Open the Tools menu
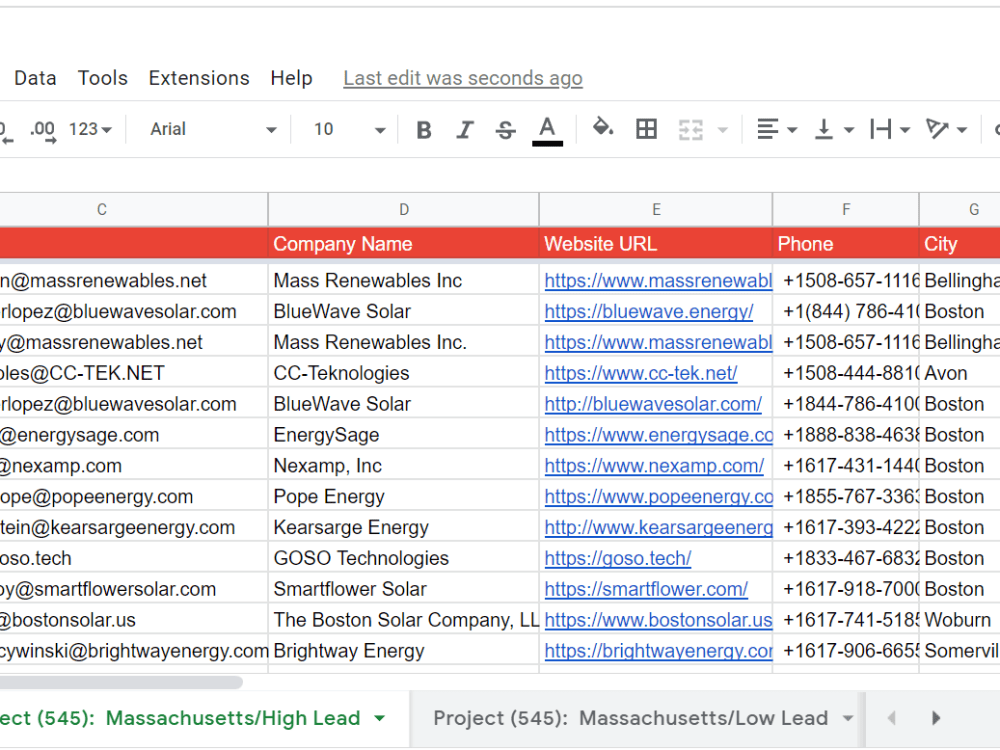Screen dimensions: 1000x750 pyautogui.click(x=103, y=78)
